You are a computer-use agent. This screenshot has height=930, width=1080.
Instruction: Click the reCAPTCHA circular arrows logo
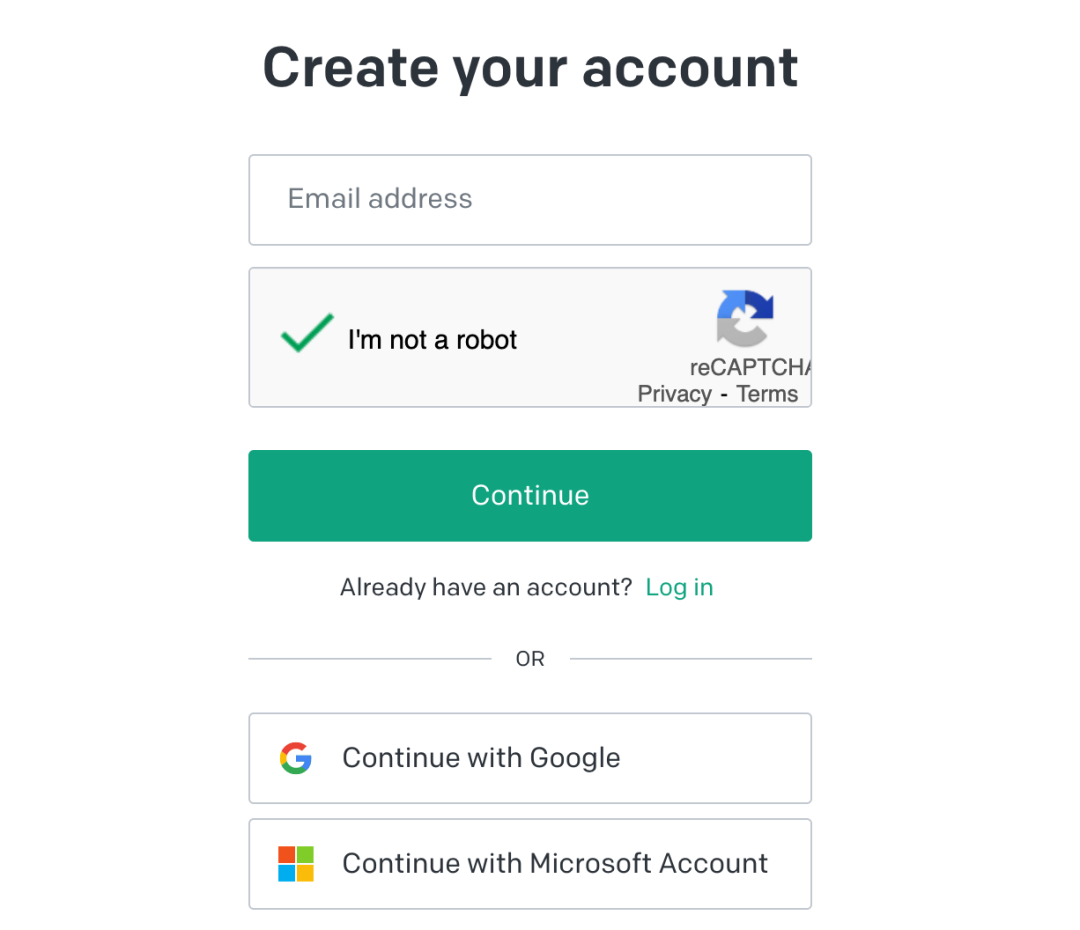click(x=745, y=318)
